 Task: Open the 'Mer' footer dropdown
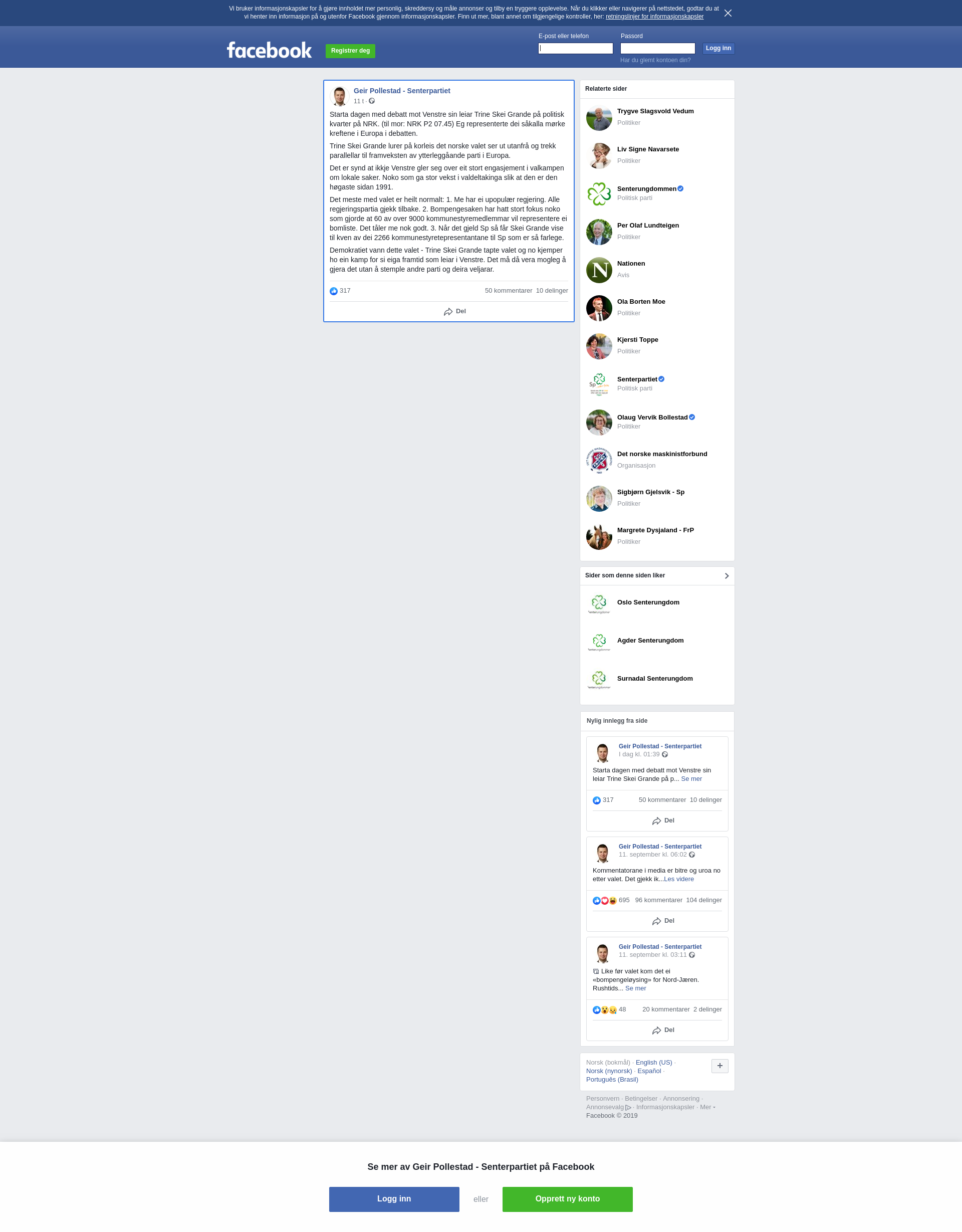click(x=707, y=1107)
